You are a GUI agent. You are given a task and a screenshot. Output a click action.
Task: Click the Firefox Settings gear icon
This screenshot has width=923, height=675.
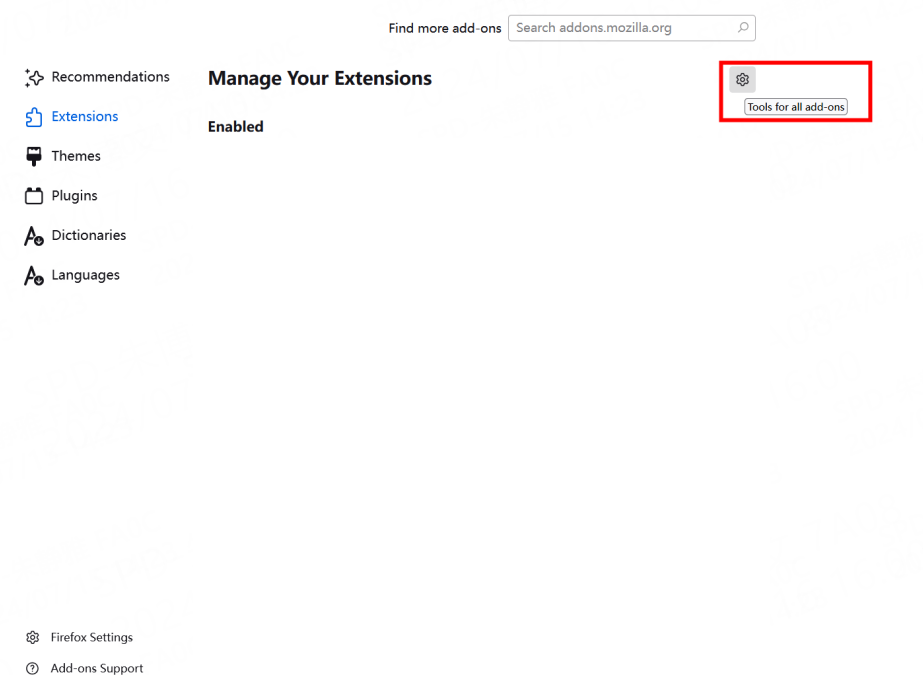pos(33,638)
